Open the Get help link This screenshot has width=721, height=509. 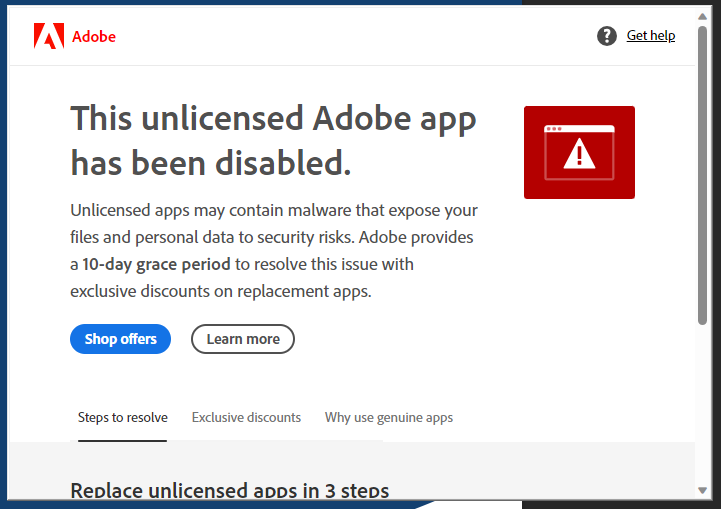[x=650, y=36]
